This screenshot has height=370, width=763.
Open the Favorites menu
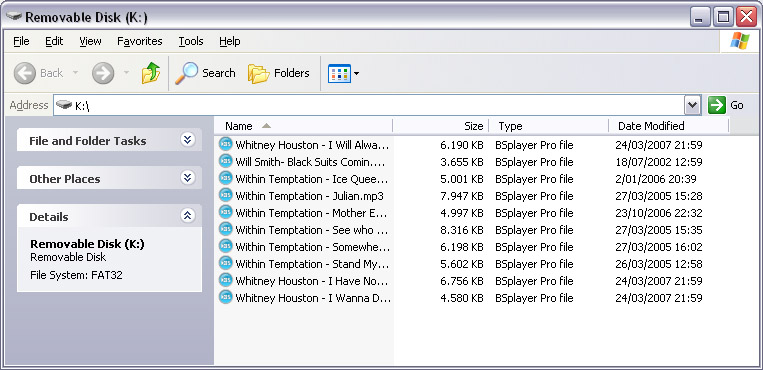[x=140, y=41]
